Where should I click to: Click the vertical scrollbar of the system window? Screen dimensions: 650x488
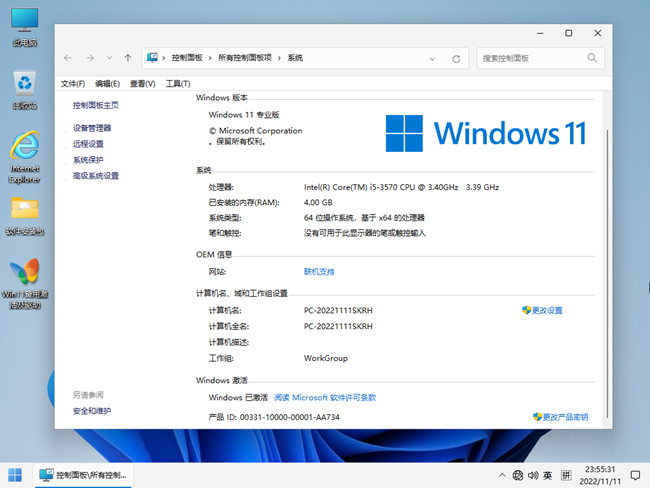point(607,274)
